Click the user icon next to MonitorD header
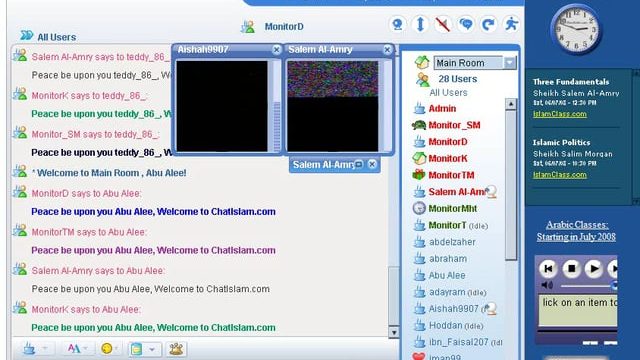Image resolution: width=640 pixels, height=360 pixels. click(x=248, y=27)
